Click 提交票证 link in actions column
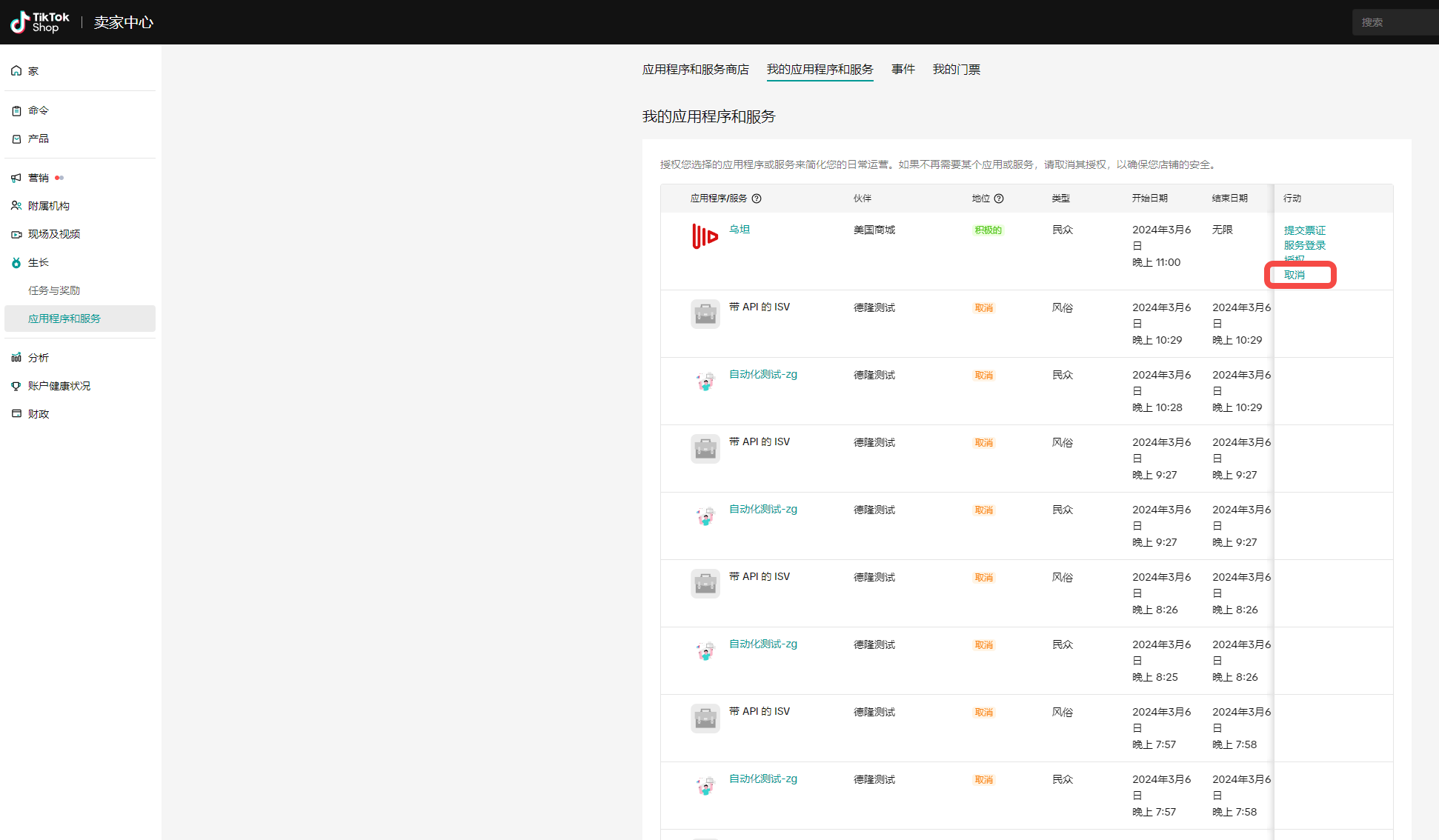The height and width of the screenshot is (840, 1439). (x=1305, y=230)
